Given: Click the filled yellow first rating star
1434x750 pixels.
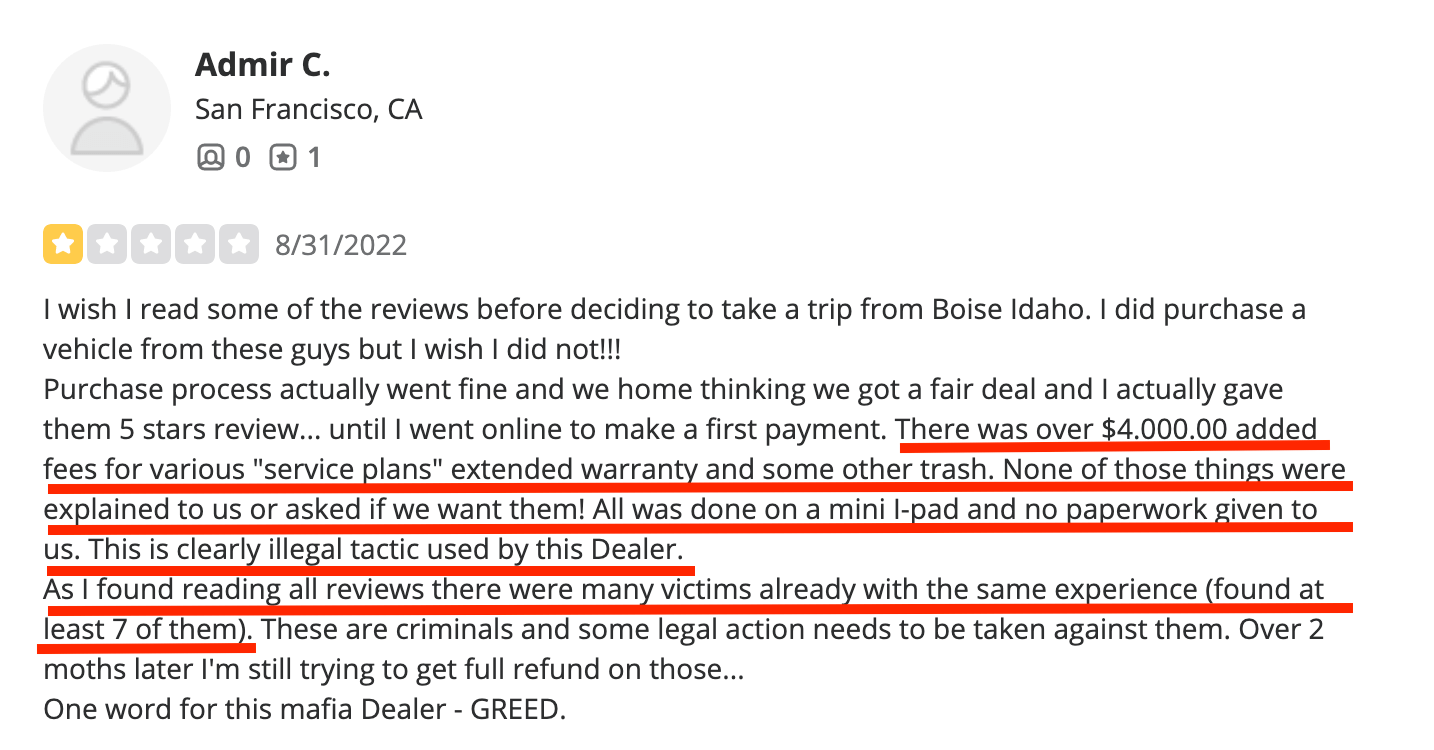Looking at the screenshot, I should pos(62,245).
